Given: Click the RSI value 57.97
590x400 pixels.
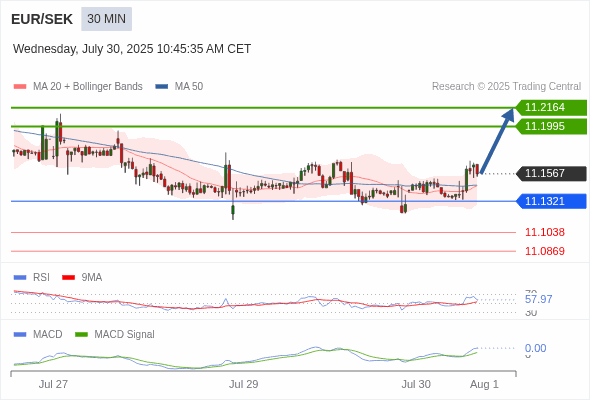Looking at the screenshot, I should [x=538, y=300].
